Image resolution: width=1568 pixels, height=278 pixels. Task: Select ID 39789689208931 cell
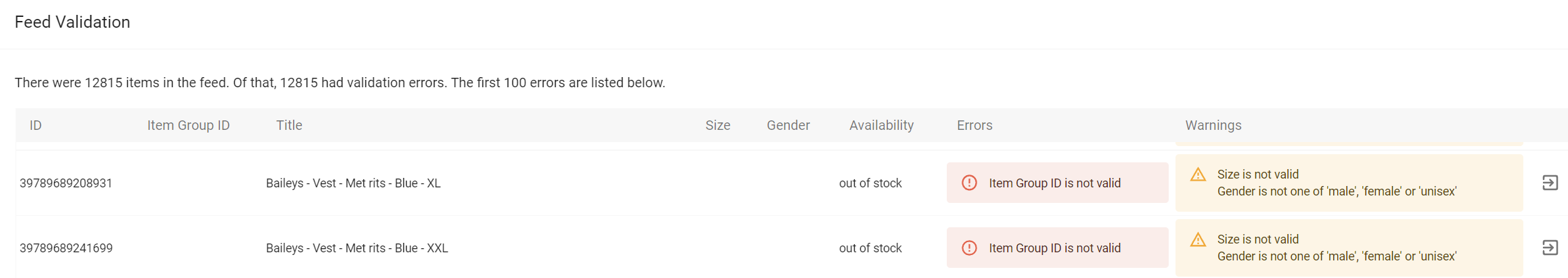[66, 183]
